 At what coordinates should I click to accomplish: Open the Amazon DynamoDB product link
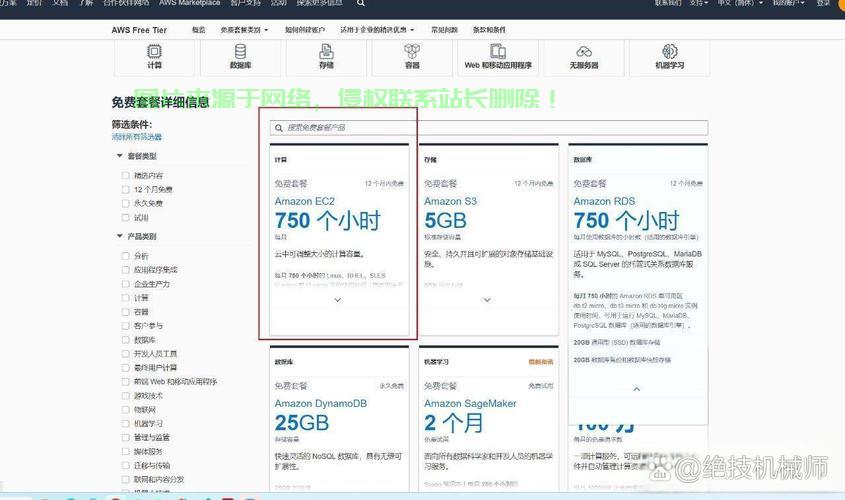pyautogui.click(x=321, y=404)
